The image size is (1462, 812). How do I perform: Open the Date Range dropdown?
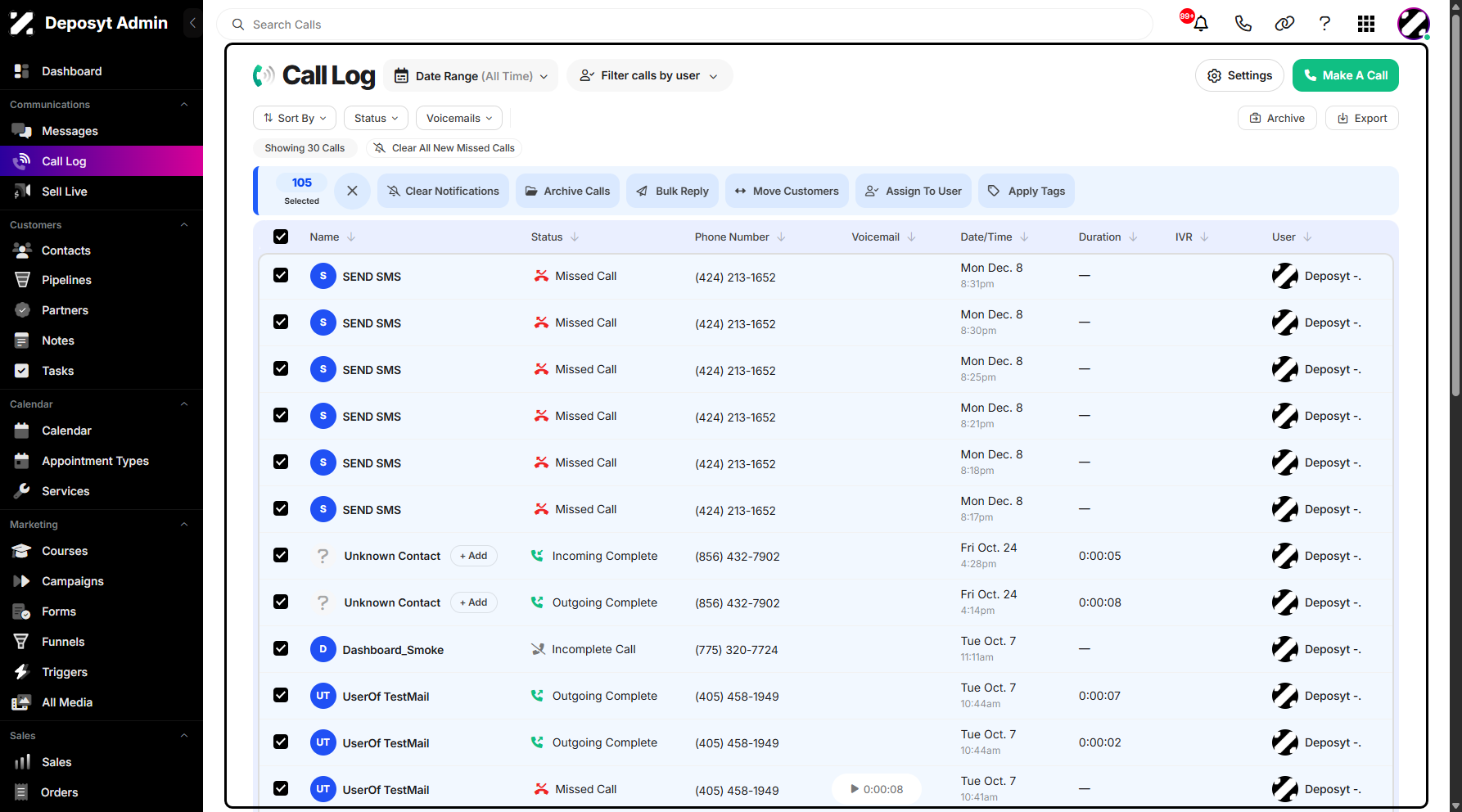coord(471,76)
